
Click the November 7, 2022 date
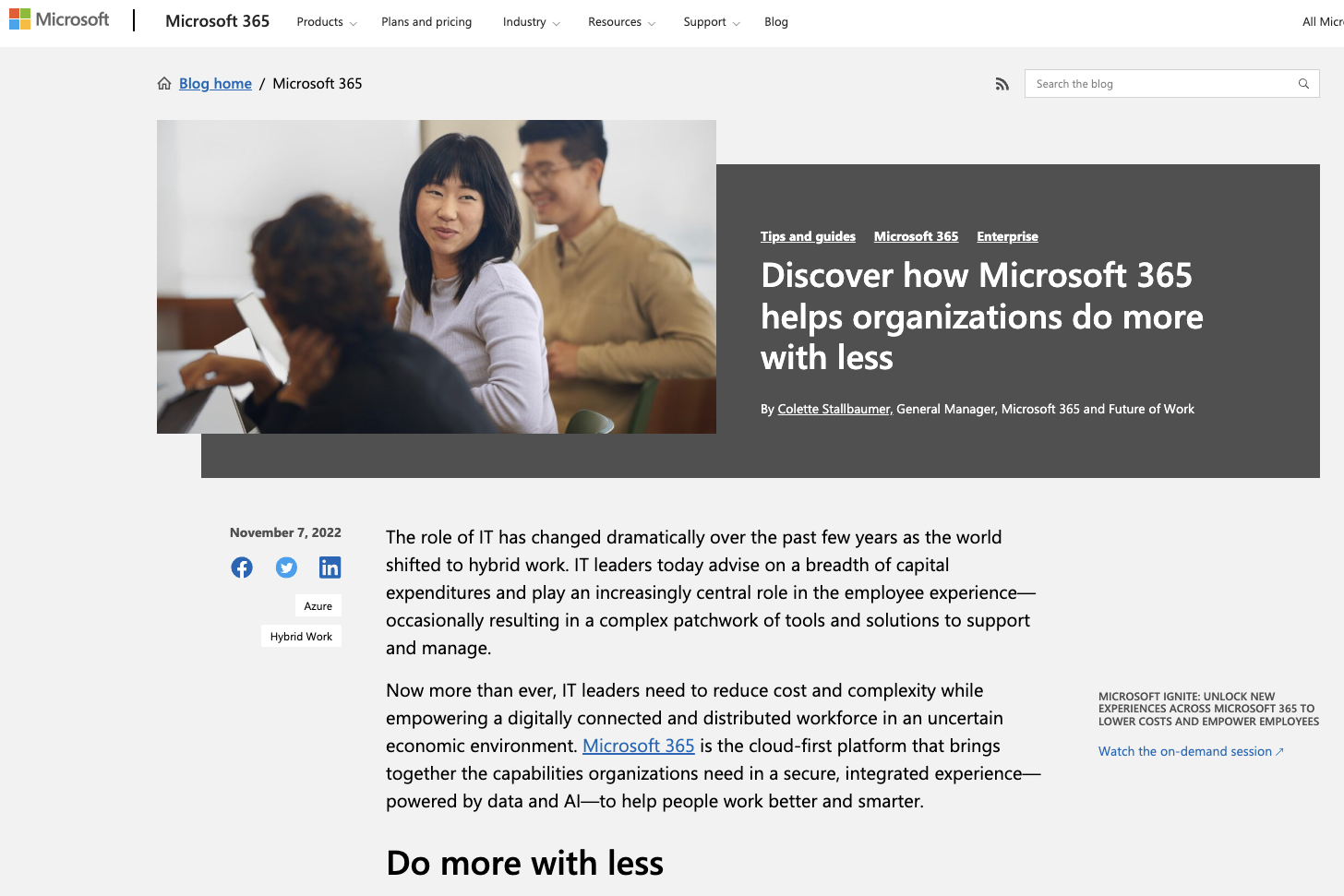[285, 532]
